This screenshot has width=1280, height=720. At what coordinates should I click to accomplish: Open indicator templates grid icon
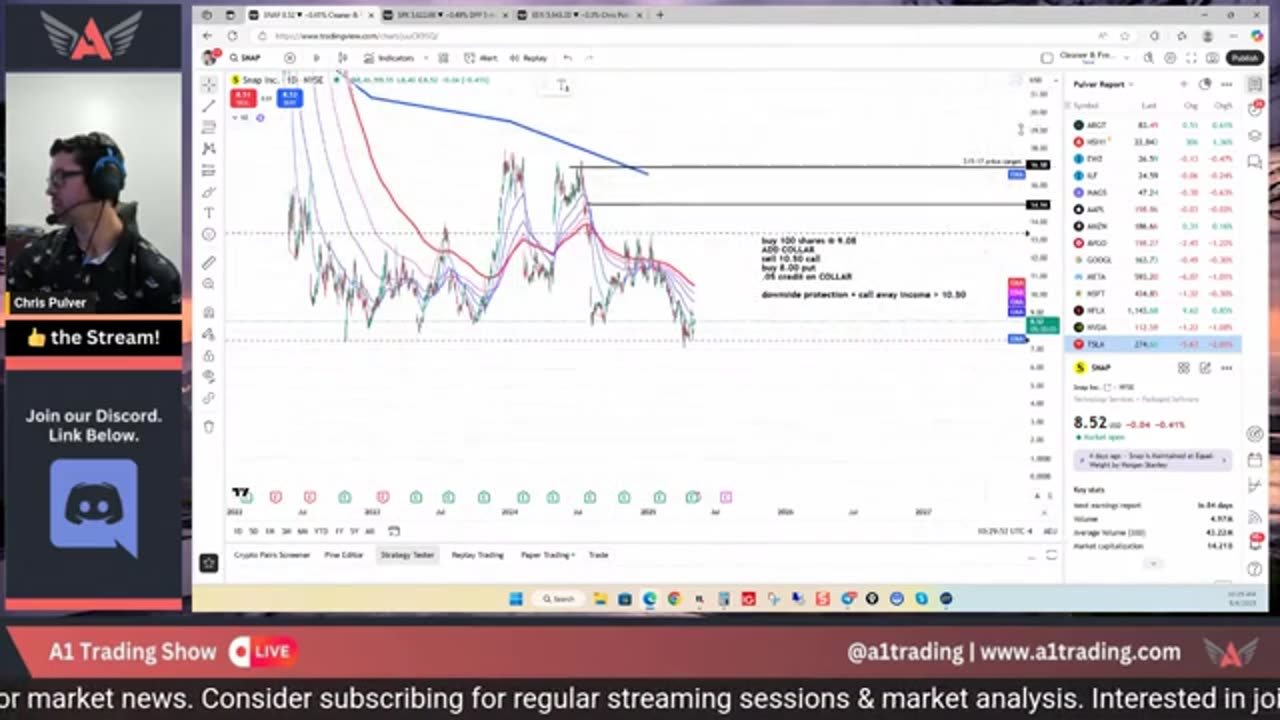click(443, 58)
